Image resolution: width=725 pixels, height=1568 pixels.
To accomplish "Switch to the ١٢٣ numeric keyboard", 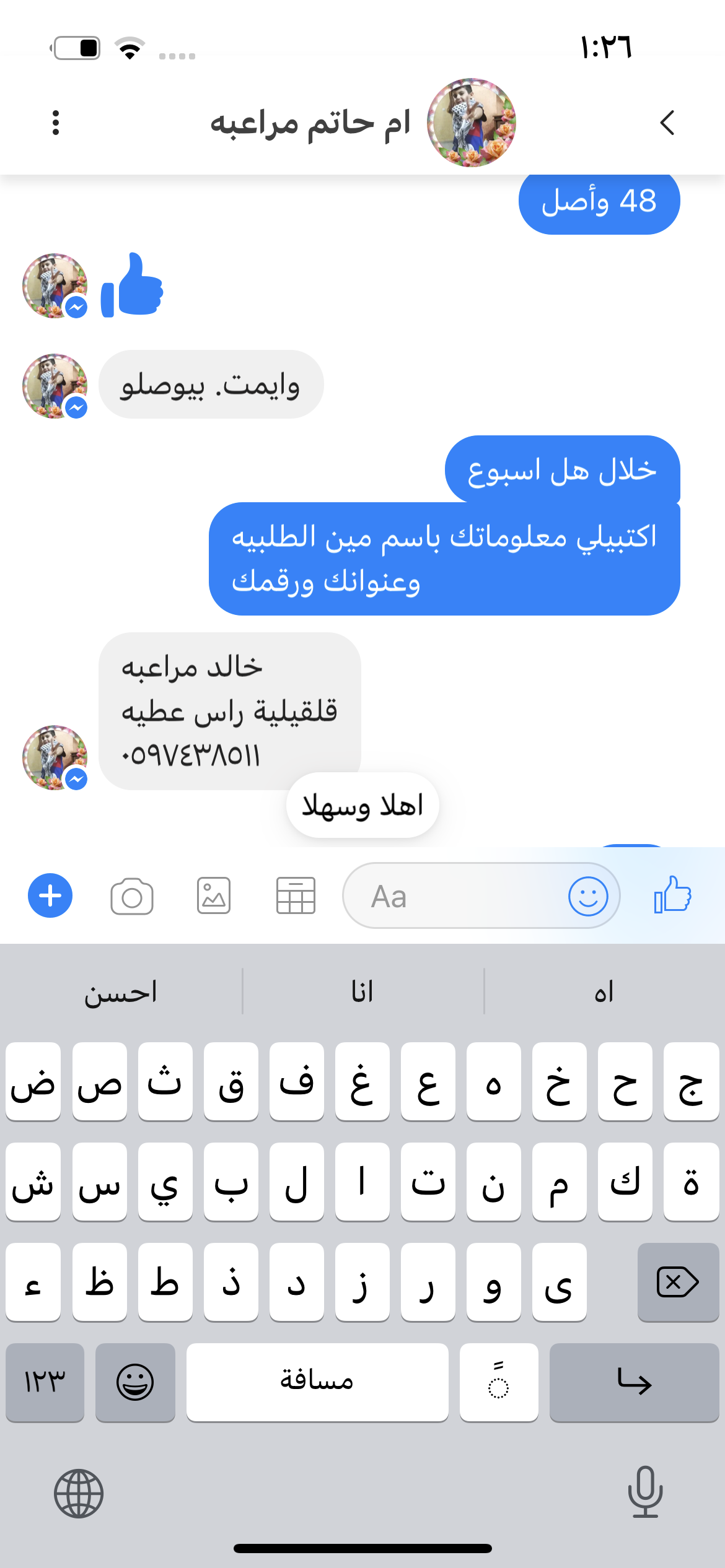I will pyautogui.click(x=45, y=1382).
